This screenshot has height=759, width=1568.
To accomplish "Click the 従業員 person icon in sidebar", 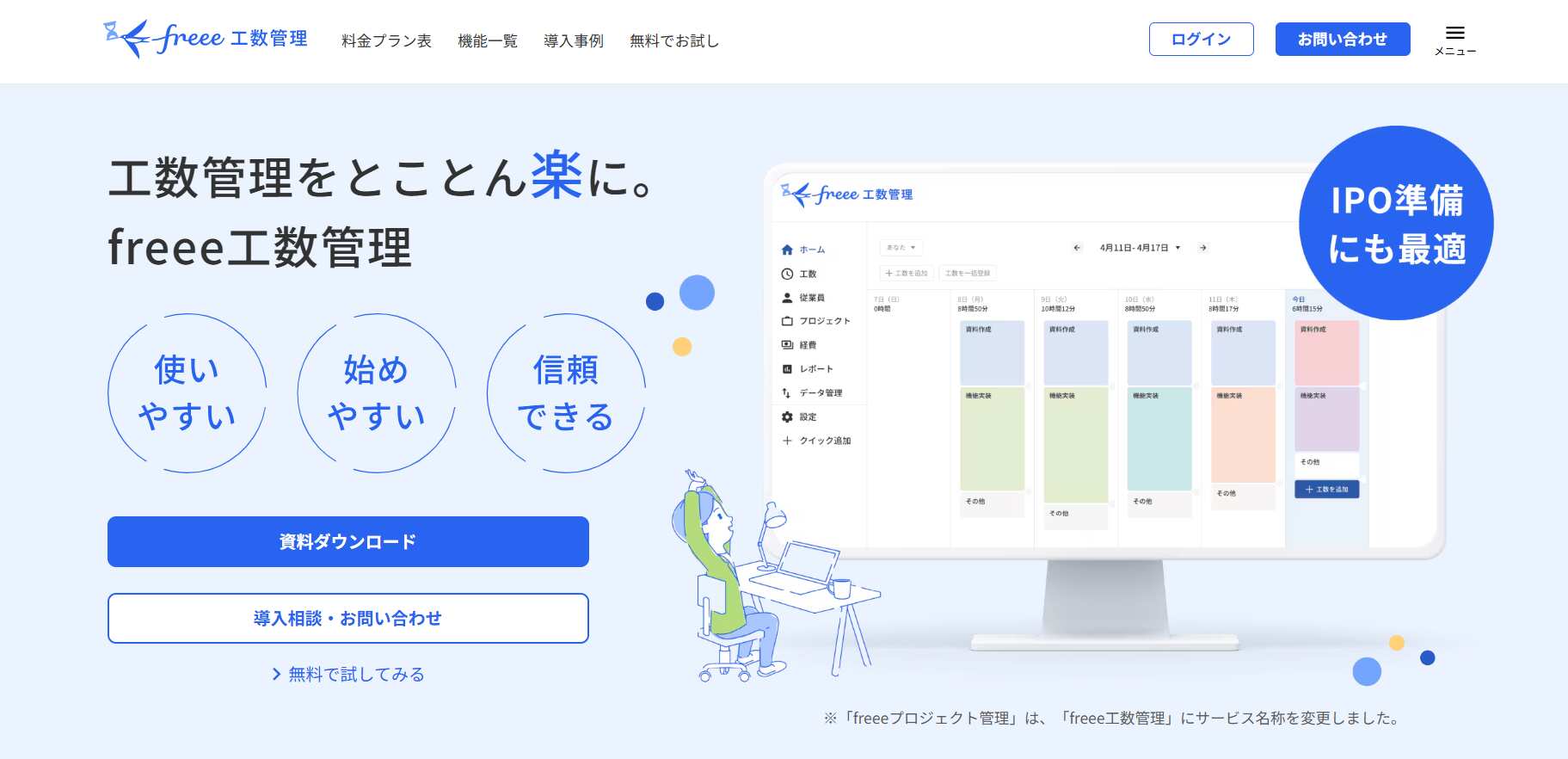I will tap(787, 298).
